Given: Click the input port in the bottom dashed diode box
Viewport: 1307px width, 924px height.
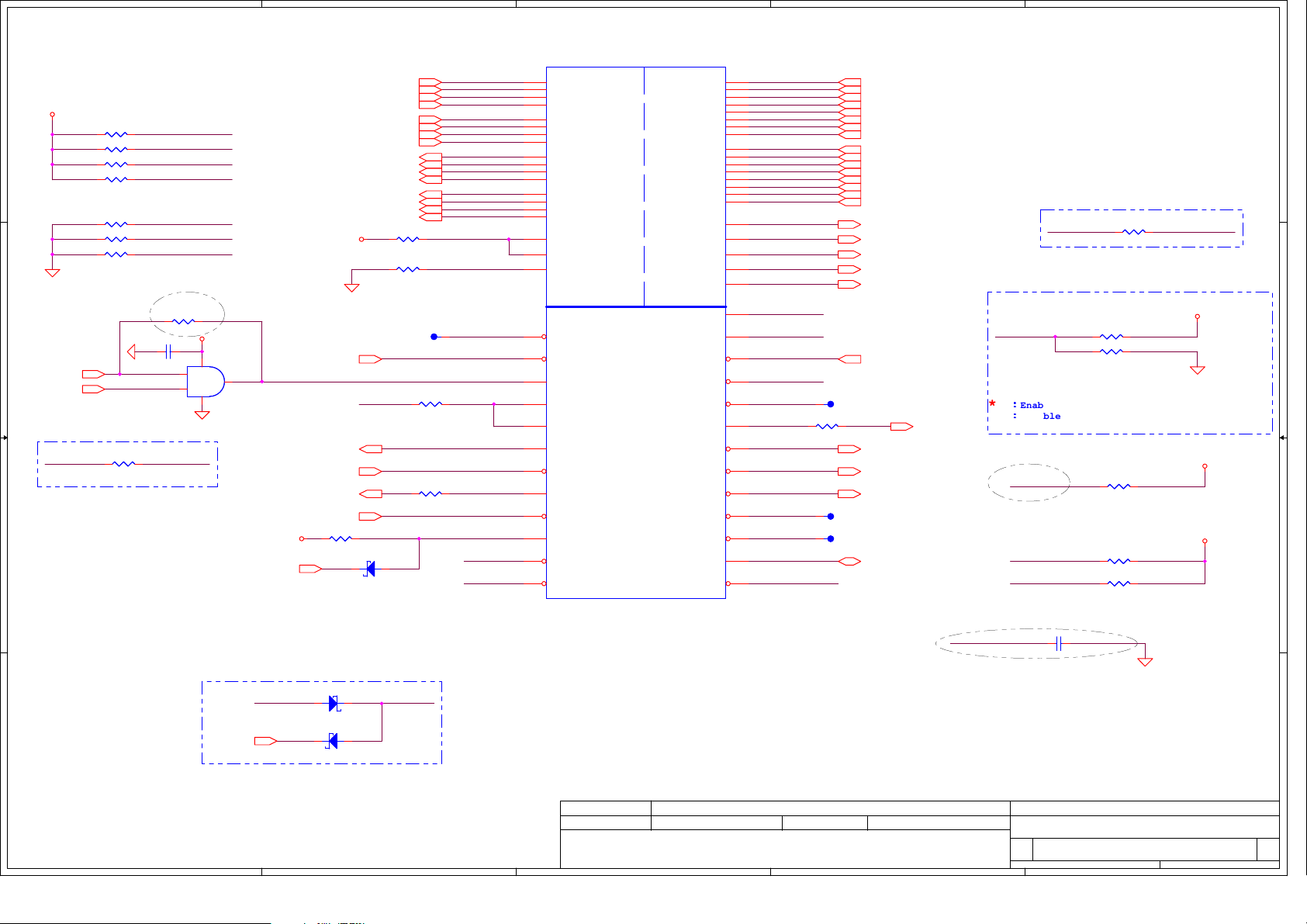Looking at the screenshot, I should point(266,741).
